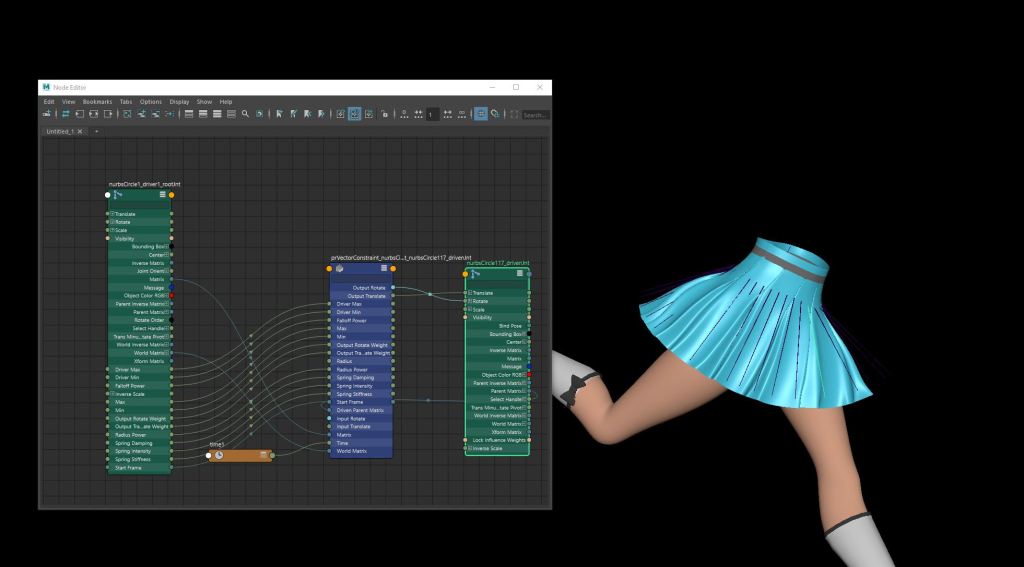
Task: Click joint icon on nurbsCircle1_driver1_rootJnt node
Action: (x=118, y=195)
